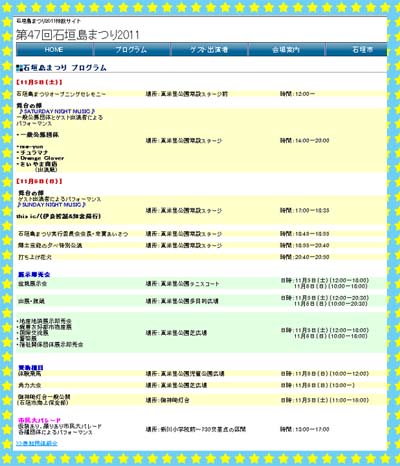Click the time 14:00–20:00 entry
The height and width of the screenshot is (466, 400).
305,141
